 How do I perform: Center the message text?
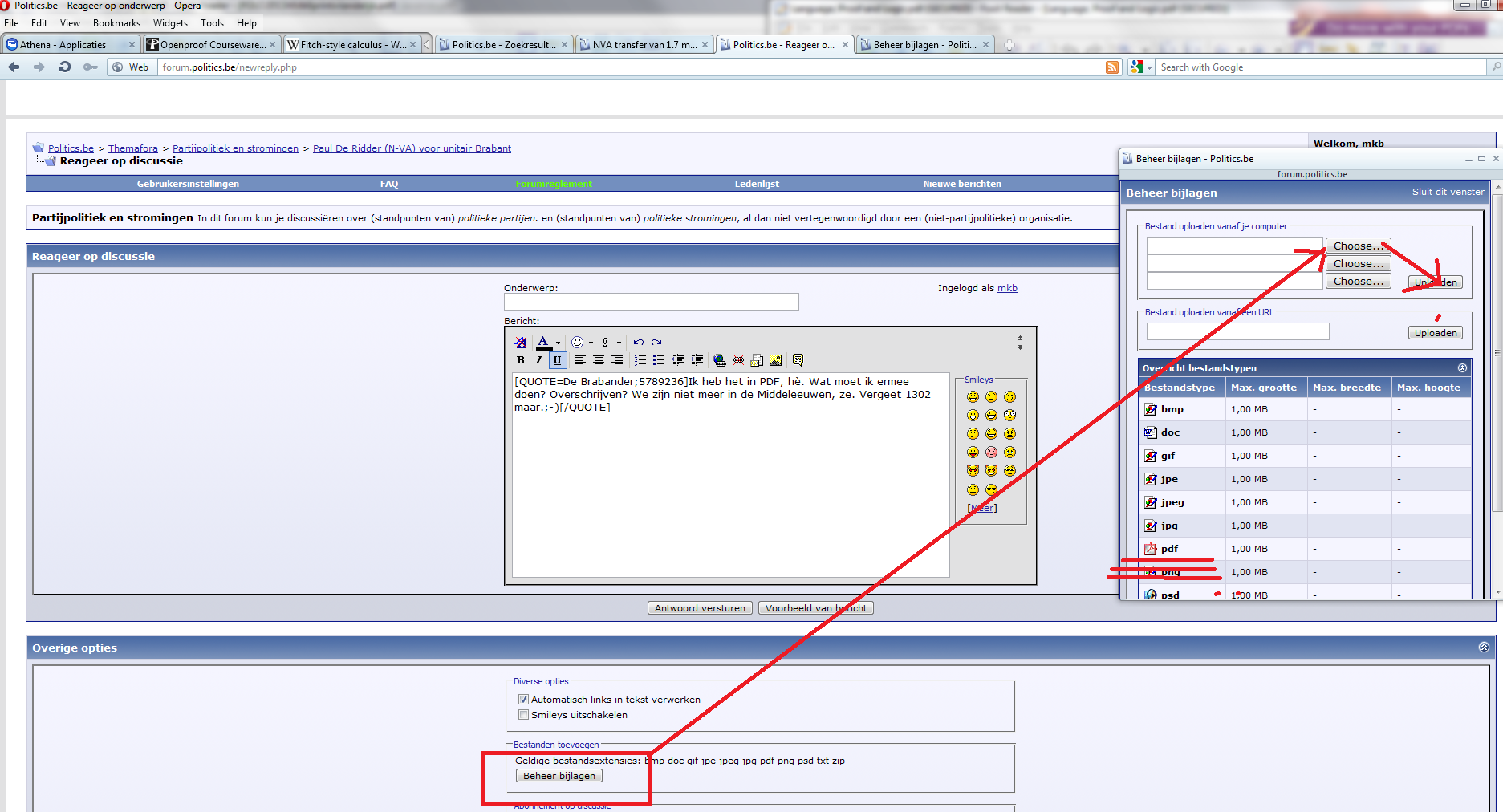click(599, 360)
